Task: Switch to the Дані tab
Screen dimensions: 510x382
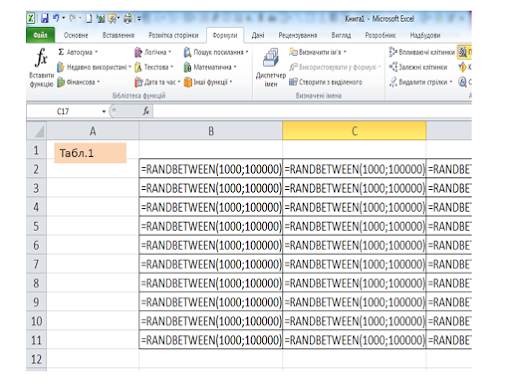Action: click(258, 35)
